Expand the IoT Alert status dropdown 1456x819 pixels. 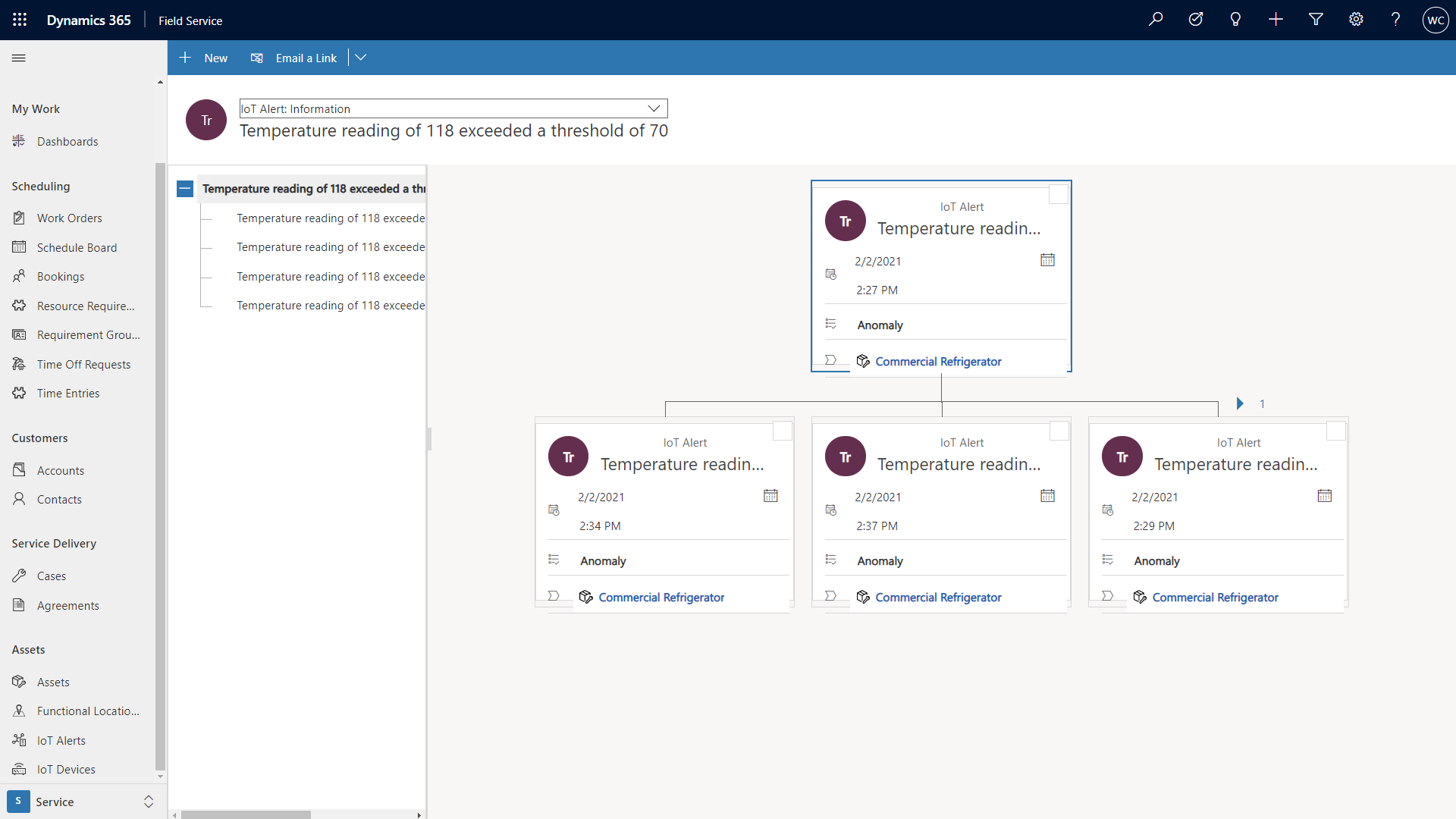tap(655, 108)
